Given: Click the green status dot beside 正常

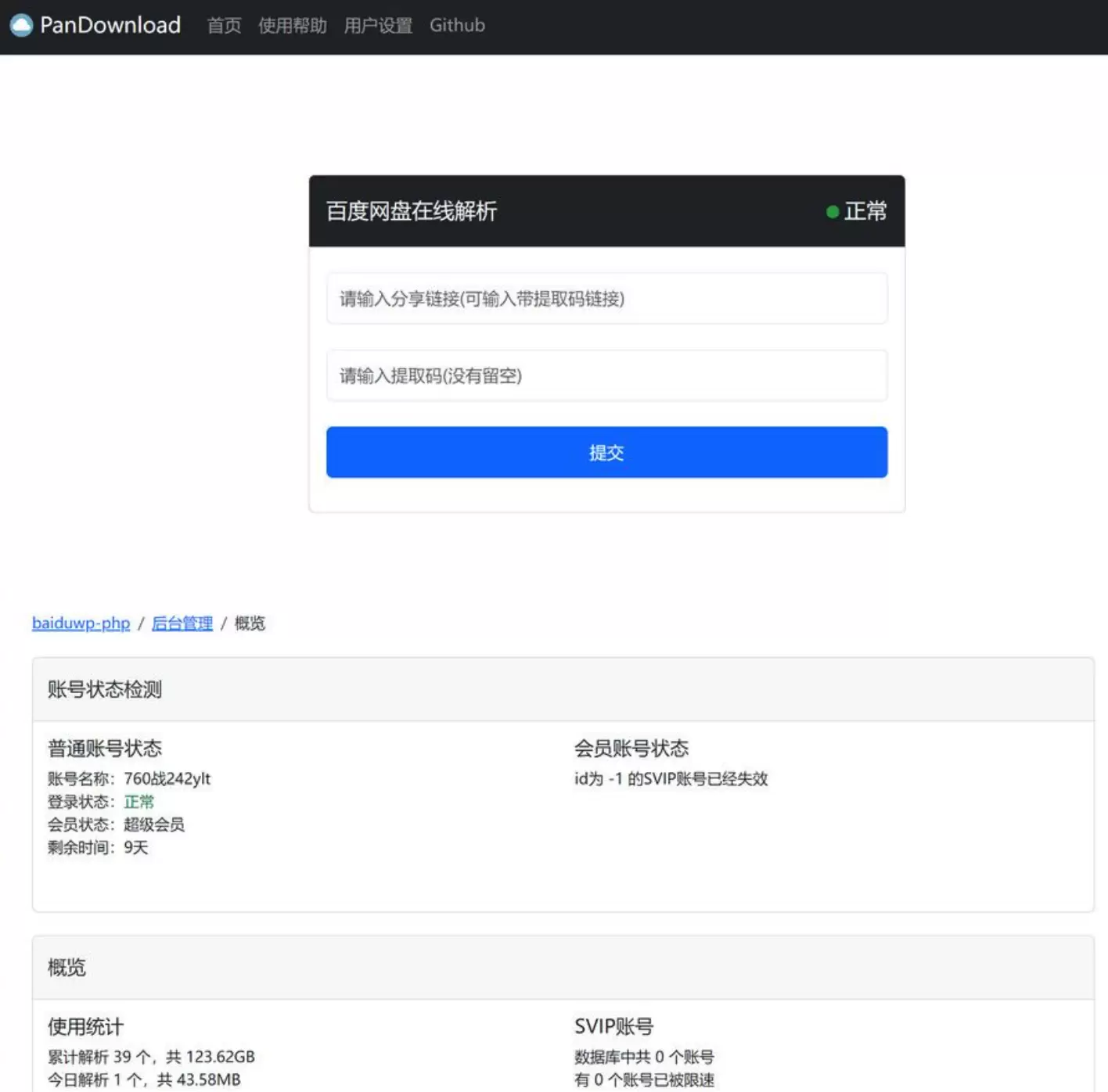Looking at the screenshot, I should (x=833, y=212).
